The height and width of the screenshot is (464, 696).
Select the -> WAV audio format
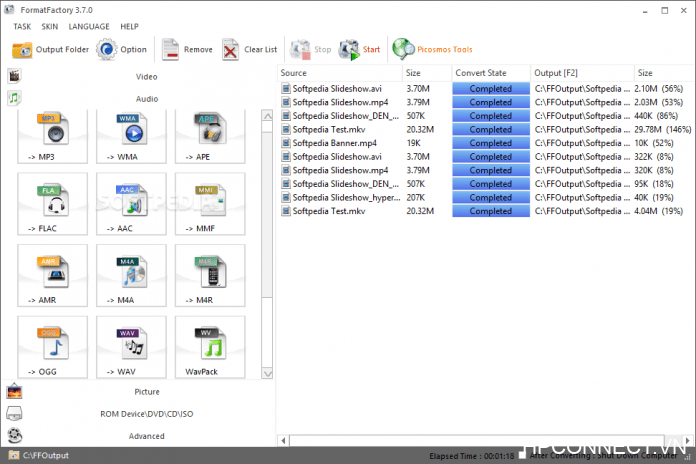tap(131, 347)
